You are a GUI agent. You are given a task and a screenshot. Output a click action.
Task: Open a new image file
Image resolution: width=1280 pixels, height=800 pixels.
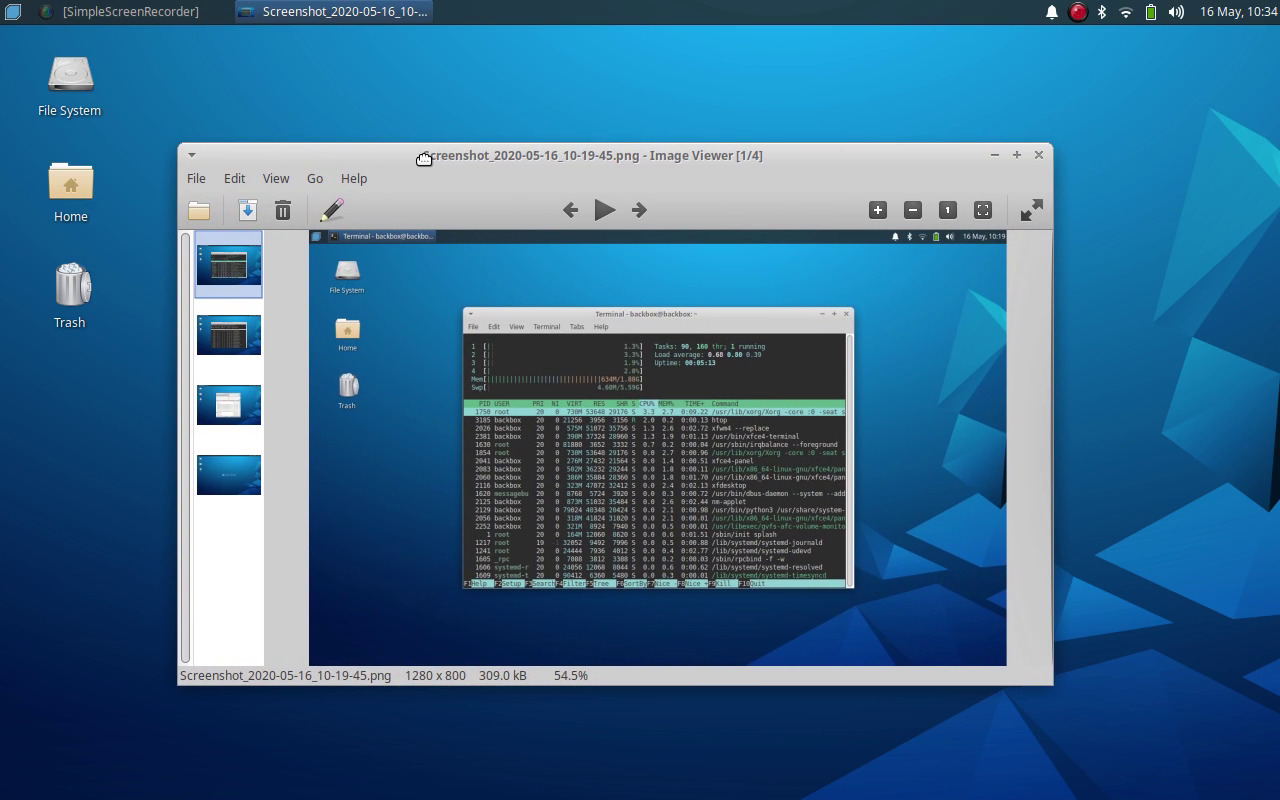[198, 210]
